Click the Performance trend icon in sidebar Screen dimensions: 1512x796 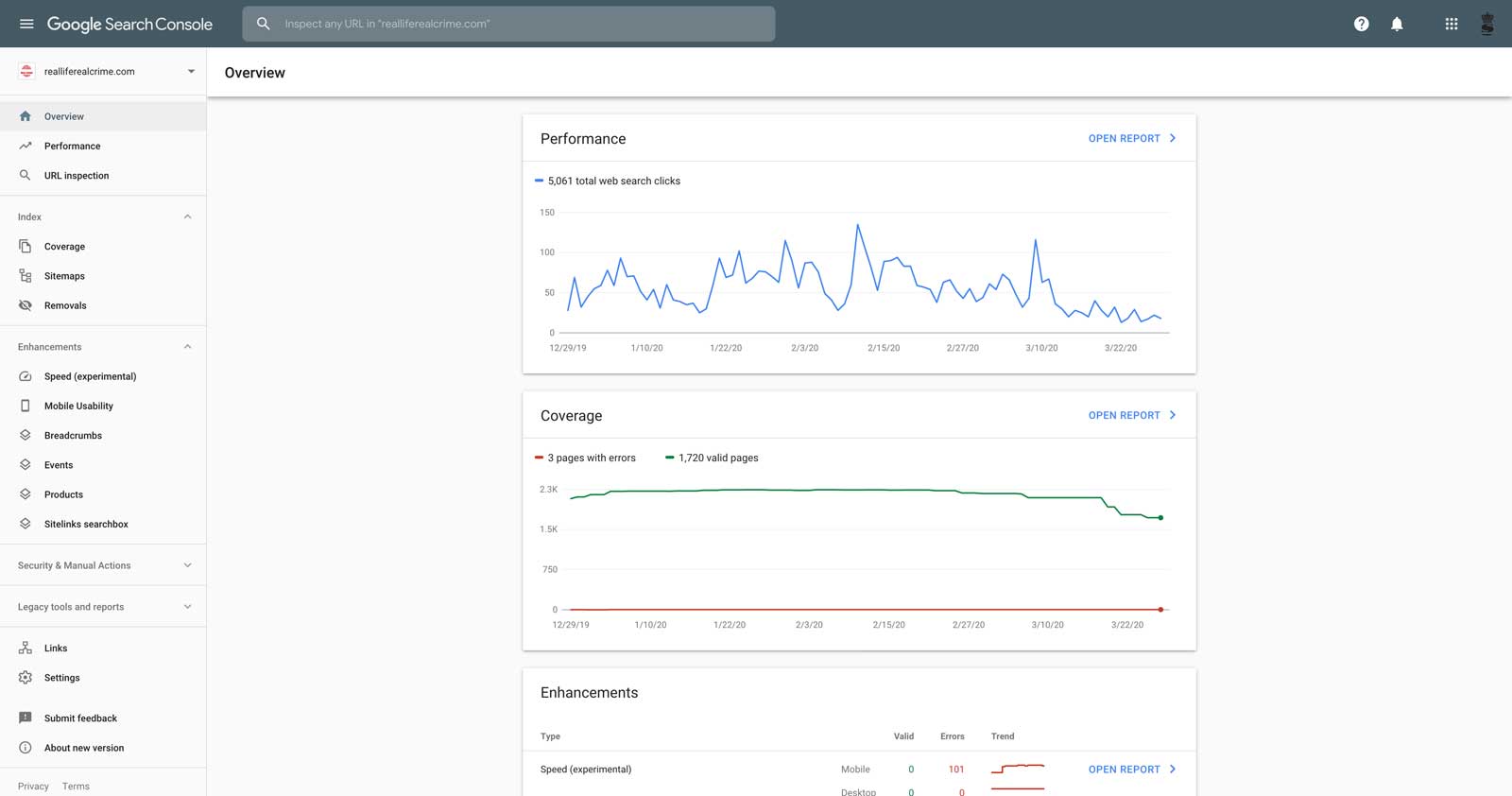tap(26, 146)
